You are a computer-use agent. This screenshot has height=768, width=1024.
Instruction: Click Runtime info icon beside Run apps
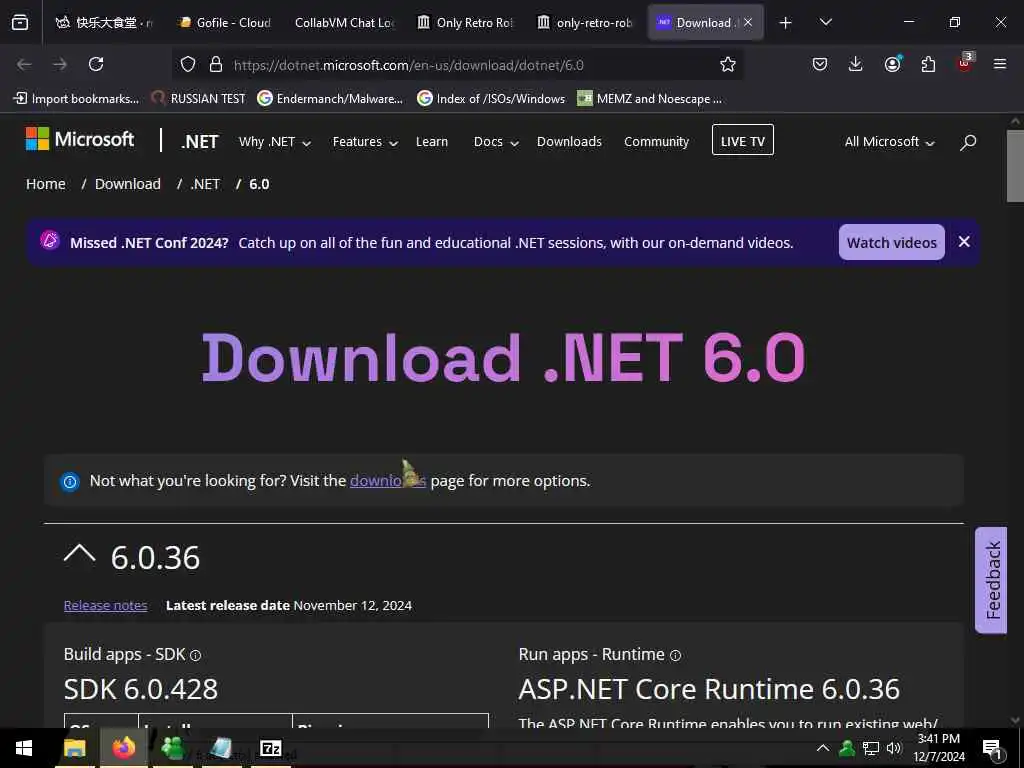point(675,655)
